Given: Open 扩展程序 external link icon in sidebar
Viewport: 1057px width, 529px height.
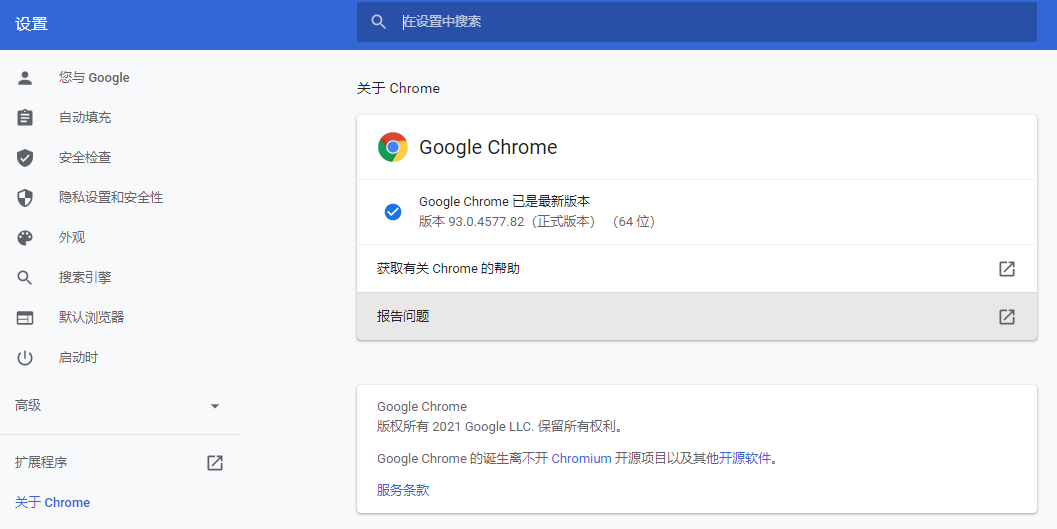Looking at the screenshot, I should 215,463.
